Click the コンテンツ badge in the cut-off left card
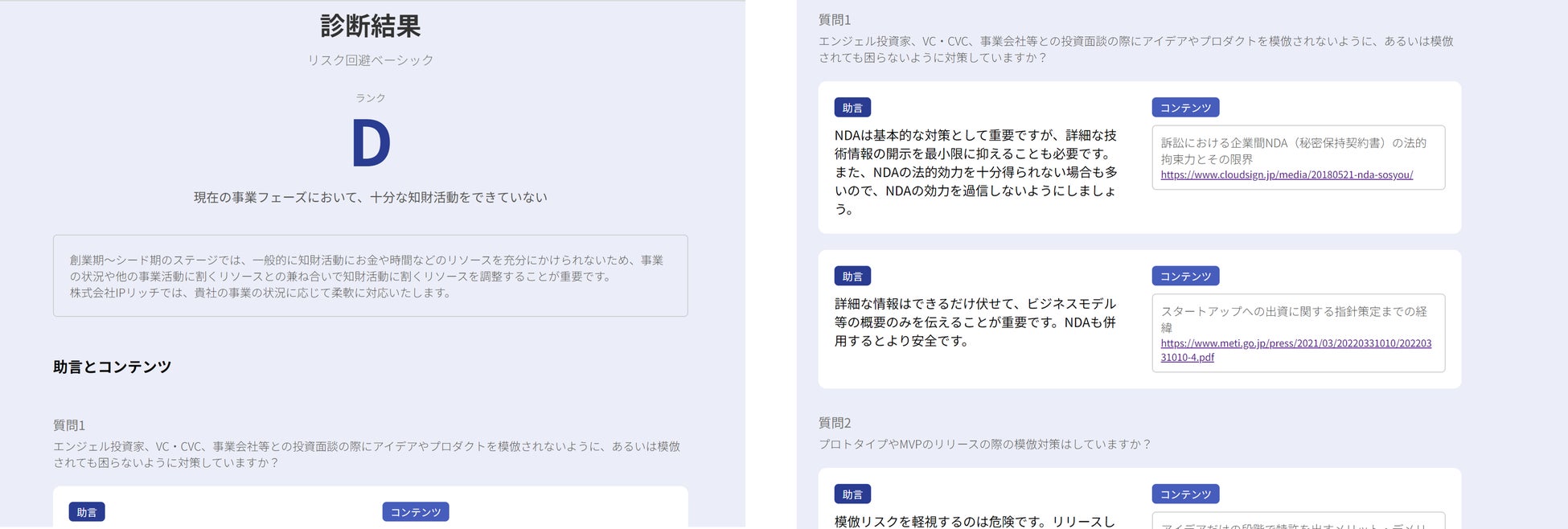 click(415, 512)
